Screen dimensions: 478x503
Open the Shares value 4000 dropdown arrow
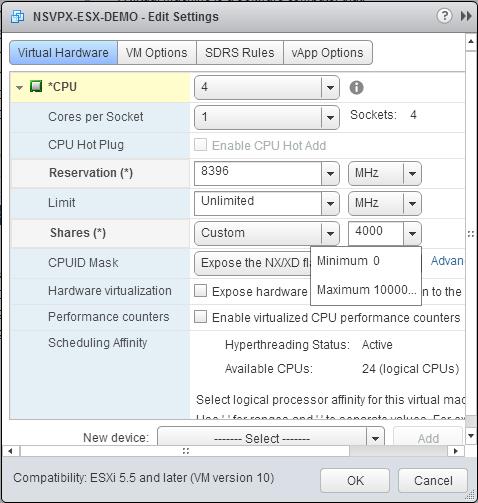click(412, 233)
